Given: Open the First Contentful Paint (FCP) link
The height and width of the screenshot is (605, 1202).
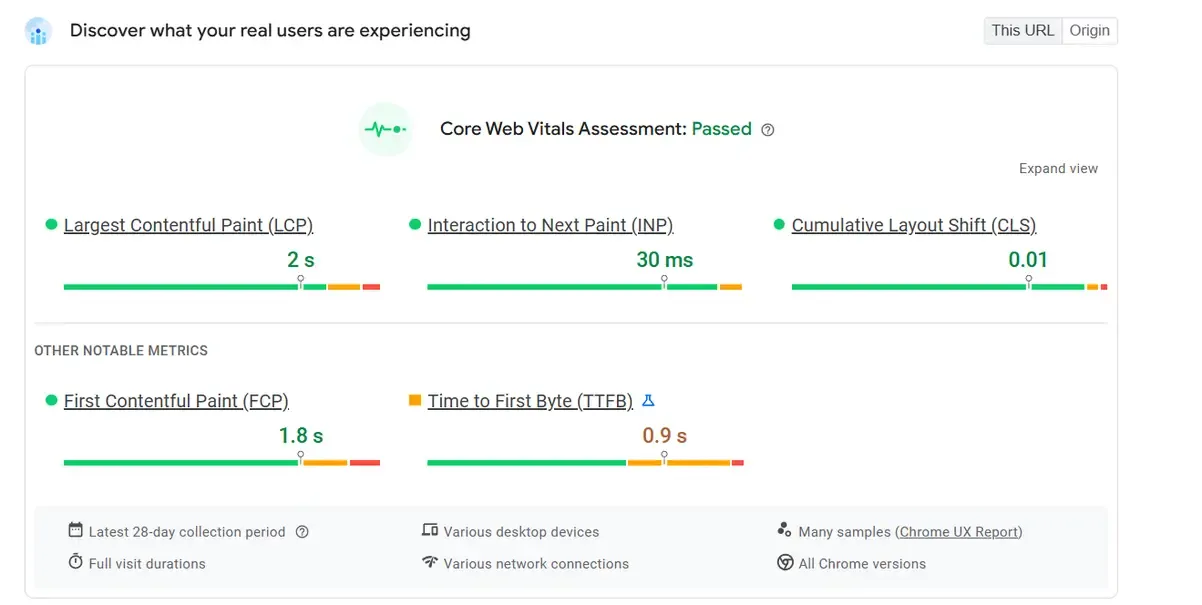Looking at the screenshot, I should pyautogui.click(x=176, y=400).
